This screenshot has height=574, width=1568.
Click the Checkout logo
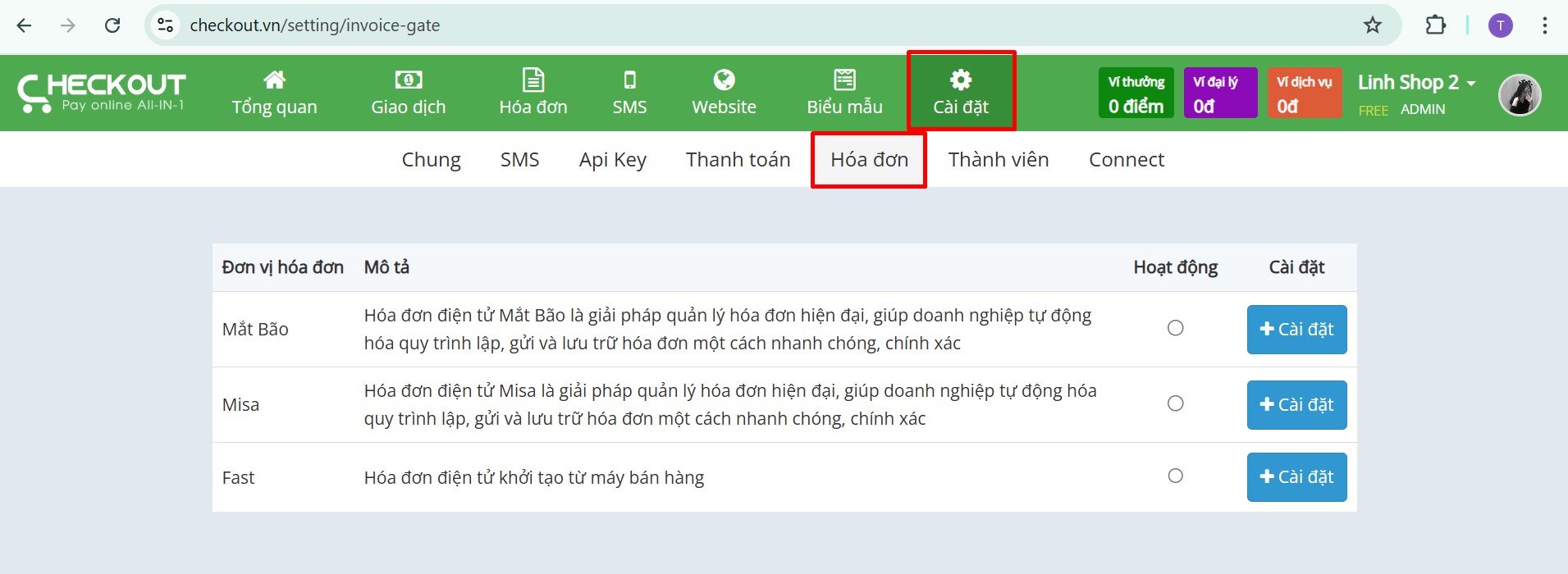(x=102, y=93)
